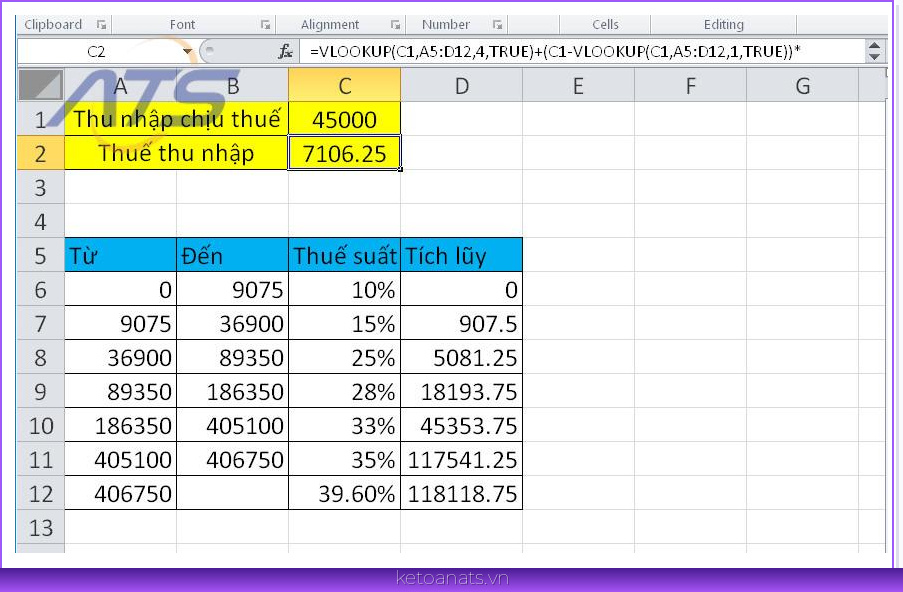The height and width of the screenshot is (592, 903).
Task: Select row 10 header
Action: [40, 425]
